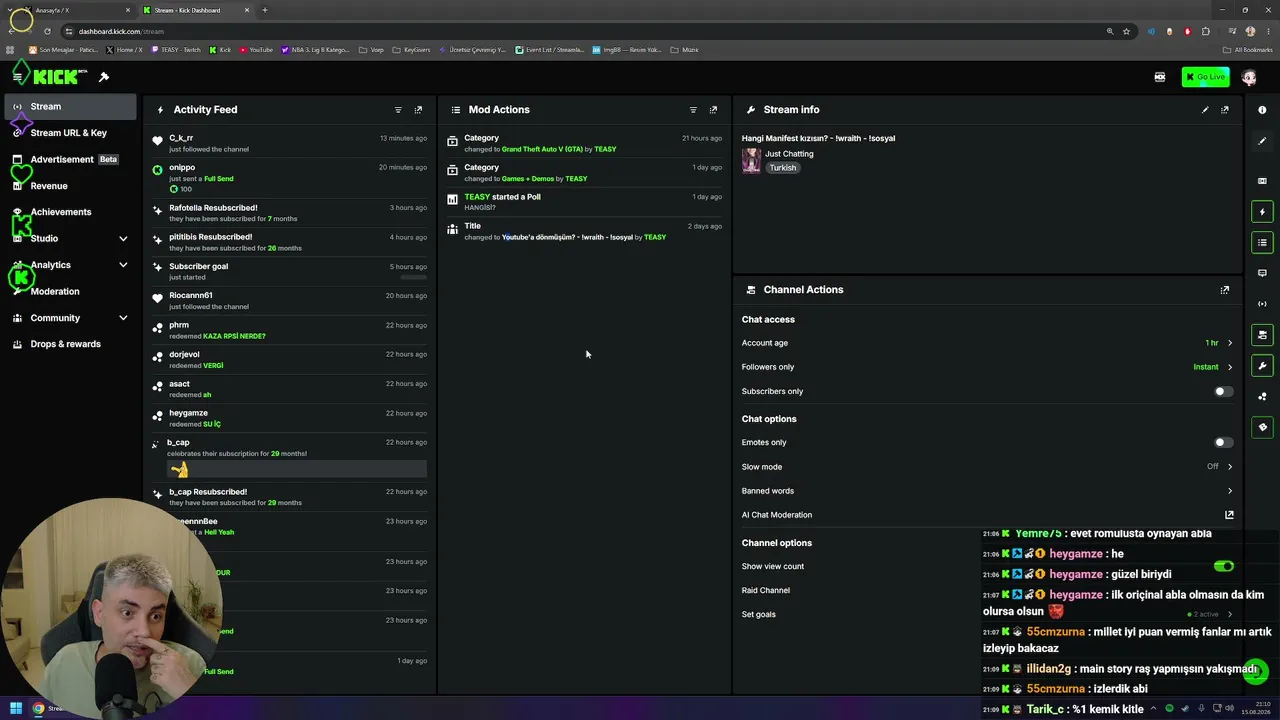Click the Go Live button
The height and width of the screenshot is (720, 1280).
1205,77
